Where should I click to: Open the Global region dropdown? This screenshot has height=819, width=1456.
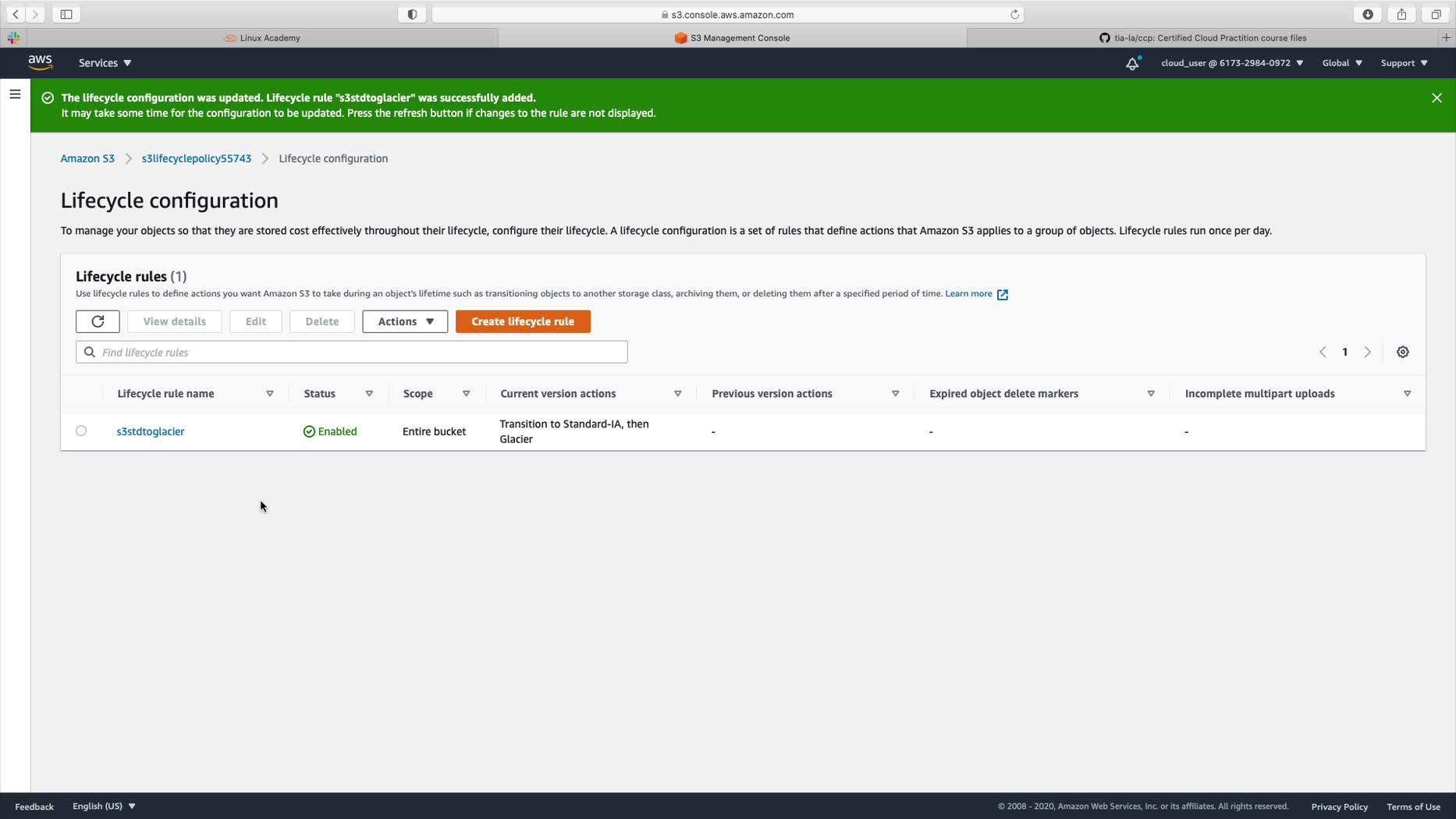[x=1342, y=63]
